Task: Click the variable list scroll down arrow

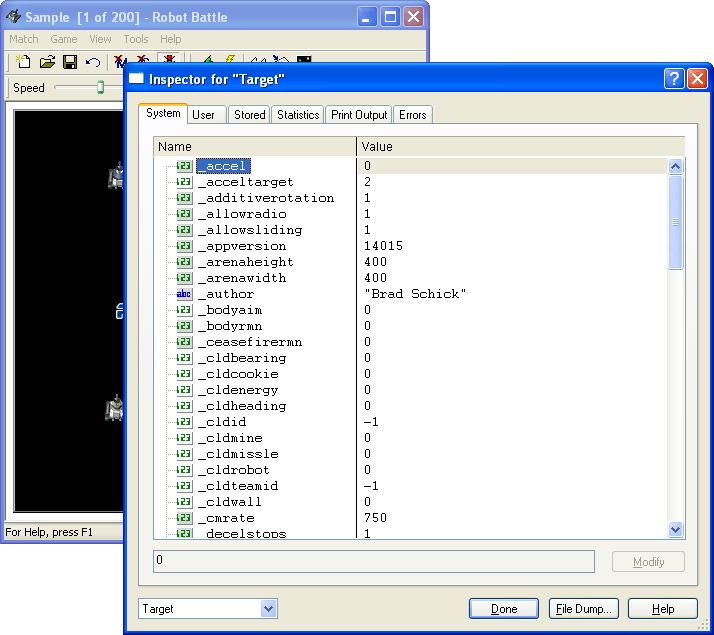Action: coord(675,529)
